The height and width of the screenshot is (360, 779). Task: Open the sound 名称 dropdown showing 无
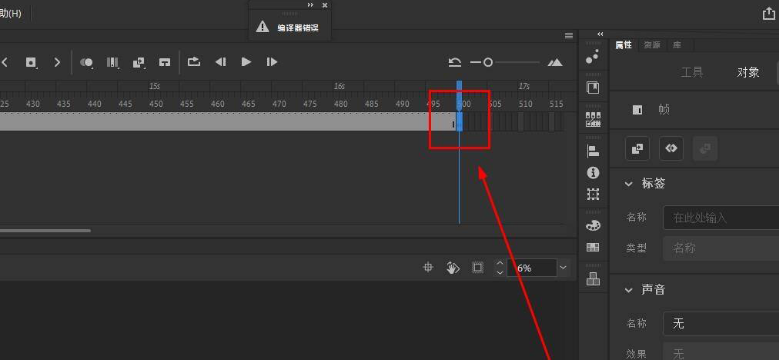pyautogui.click(x=721, y=324)
